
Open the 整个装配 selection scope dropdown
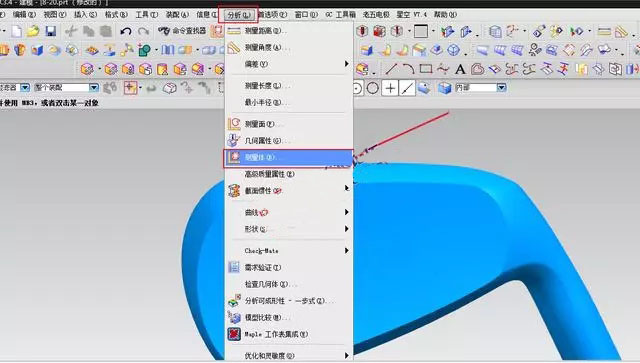click(x=94, y=87)
